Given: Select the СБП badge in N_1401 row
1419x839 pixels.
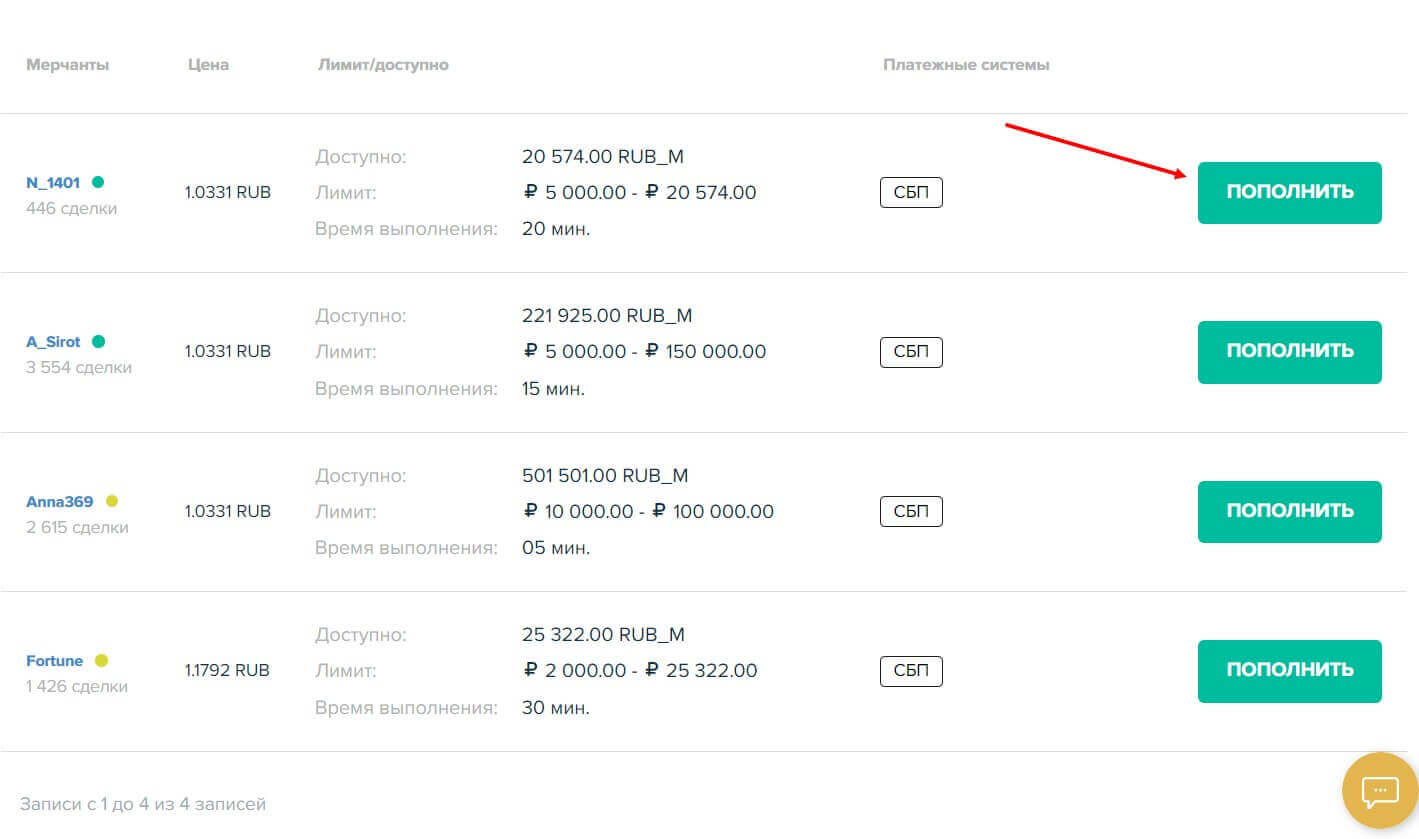Looking at the screenshot, I should pos(911,193).
